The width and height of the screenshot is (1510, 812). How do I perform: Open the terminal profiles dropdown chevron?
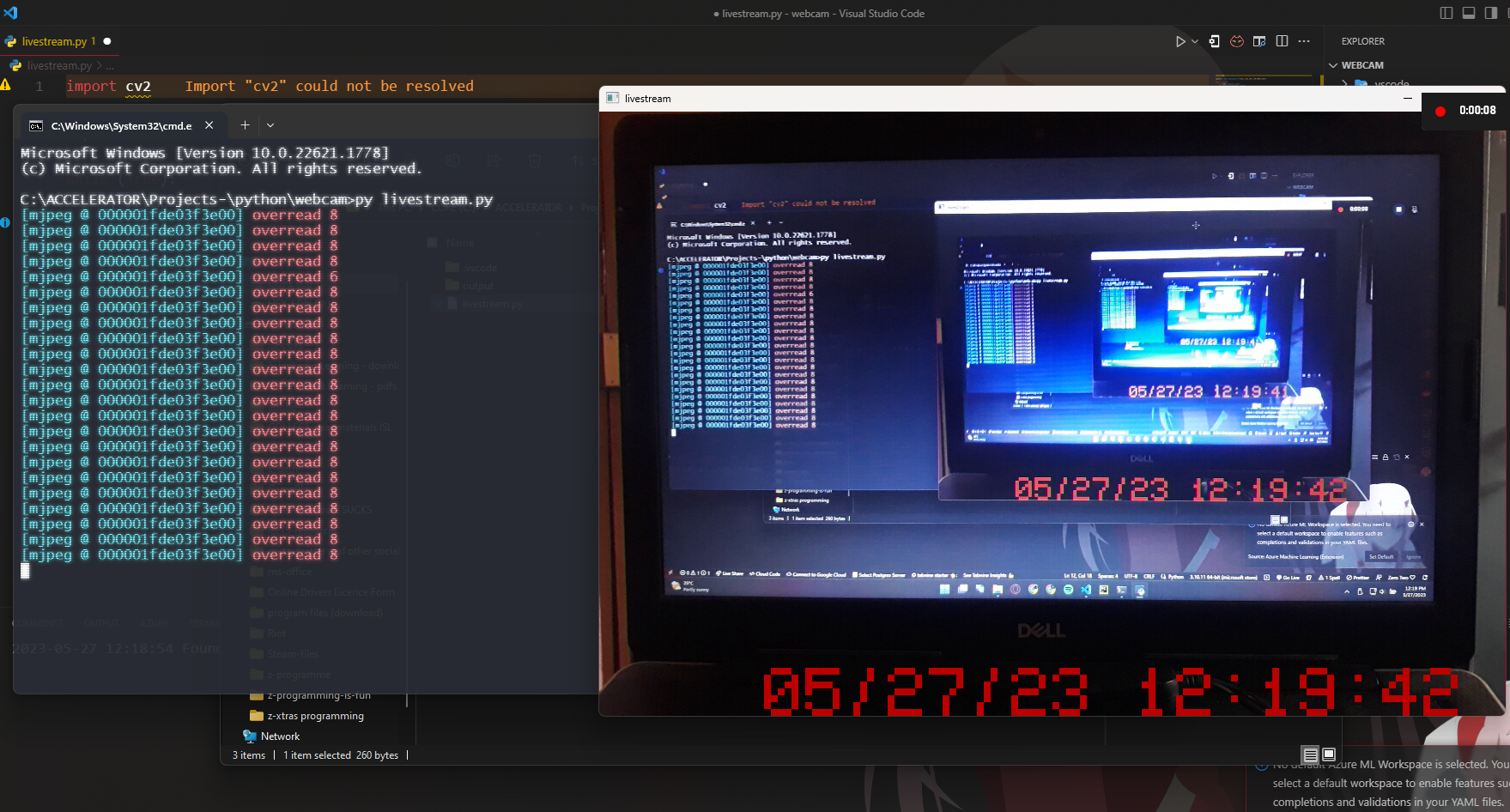tap(270, 125)
